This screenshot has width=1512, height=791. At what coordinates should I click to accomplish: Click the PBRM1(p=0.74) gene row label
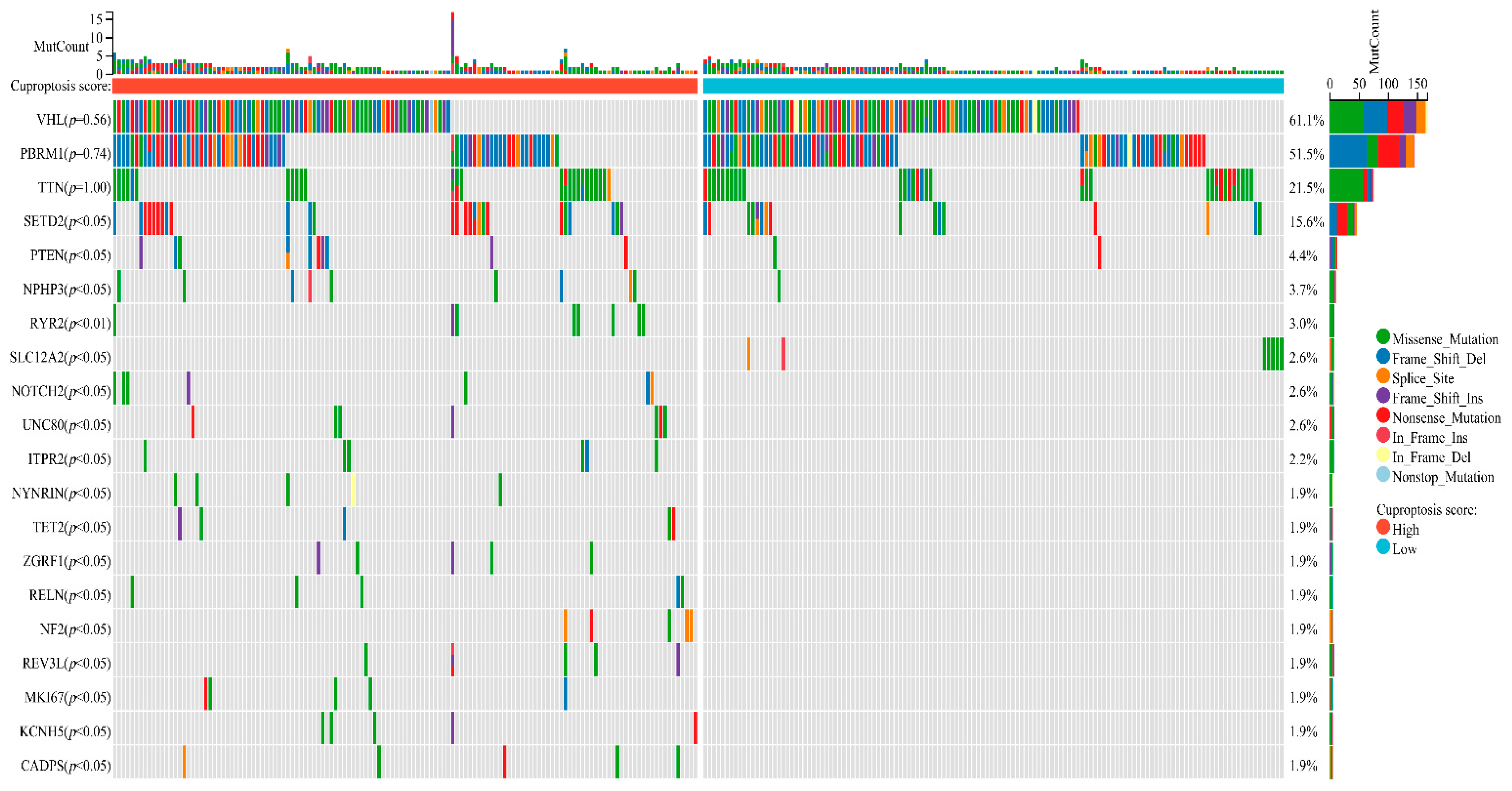click(x=65, y=154)
